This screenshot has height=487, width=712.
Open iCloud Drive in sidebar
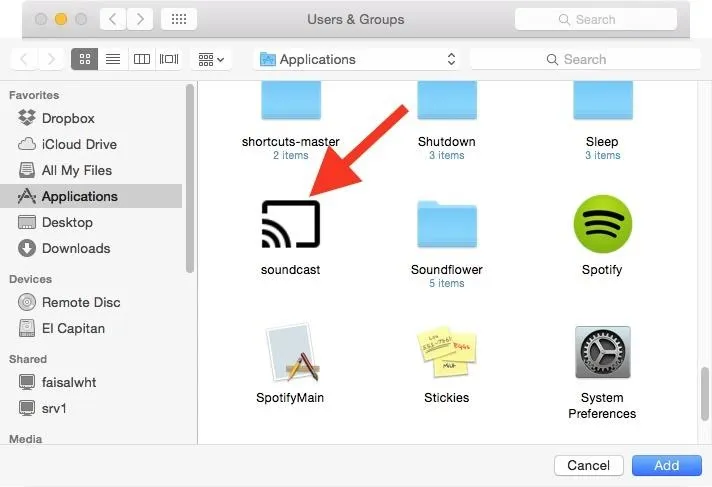91,144
